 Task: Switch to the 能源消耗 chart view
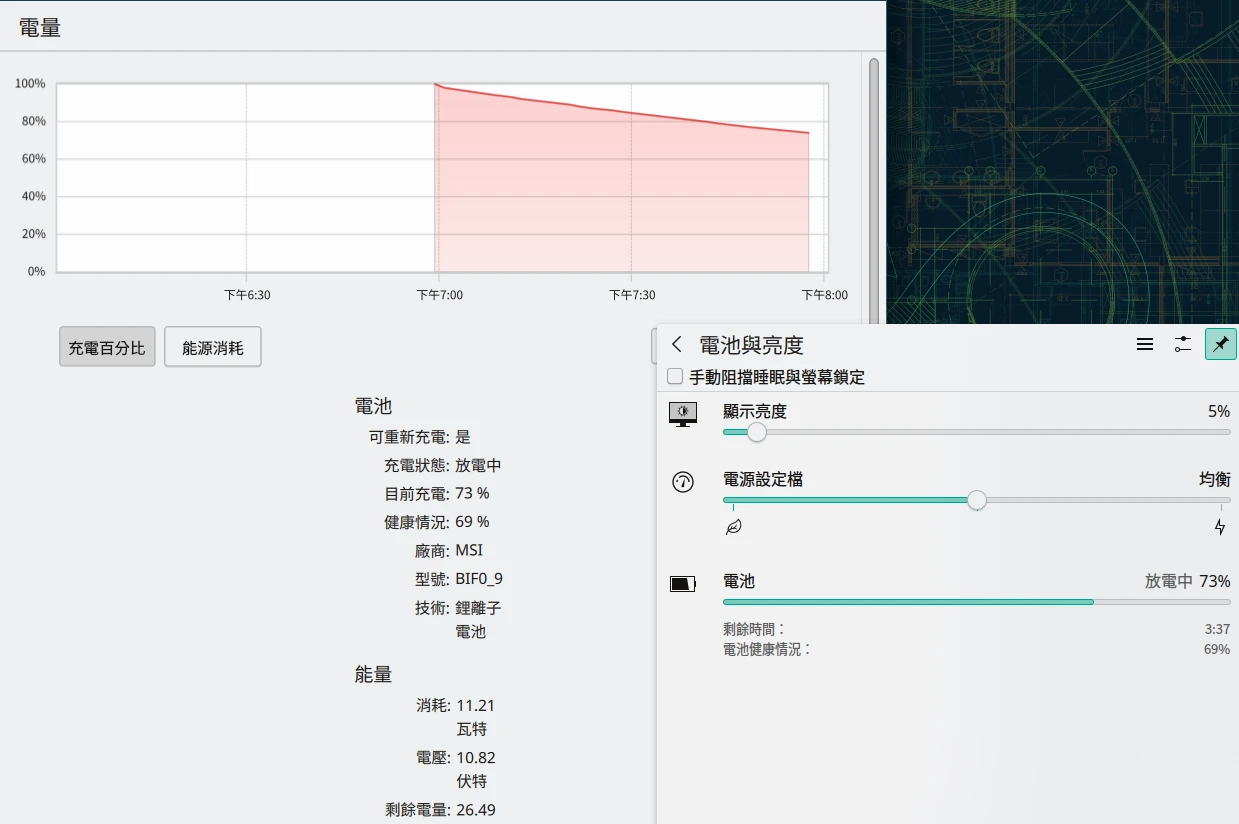point(212,348)
